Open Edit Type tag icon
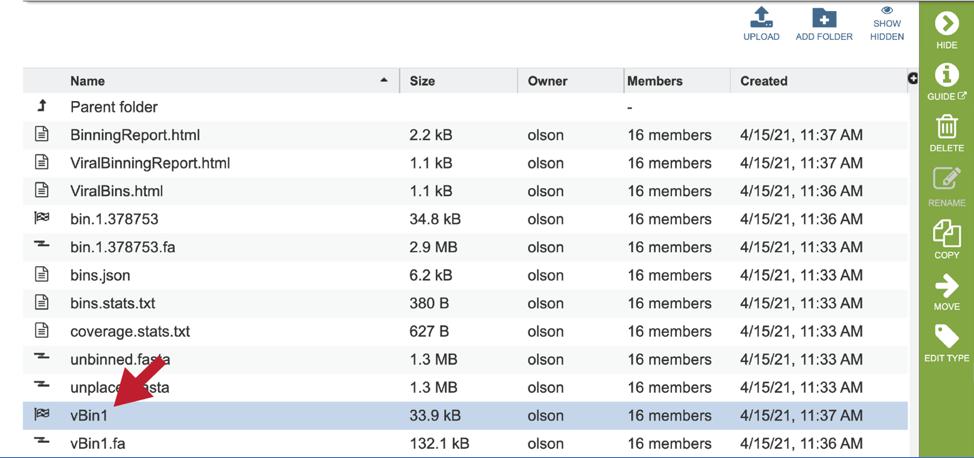The image size is (974, 458). [947, 336]
